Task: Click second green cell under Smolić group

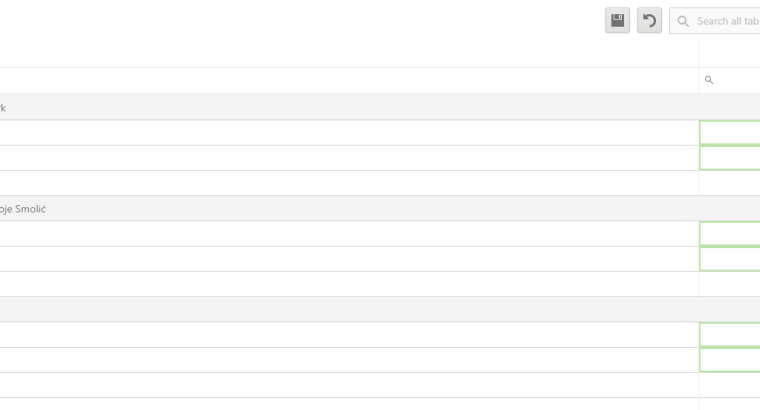Action: tap(729, 259)
